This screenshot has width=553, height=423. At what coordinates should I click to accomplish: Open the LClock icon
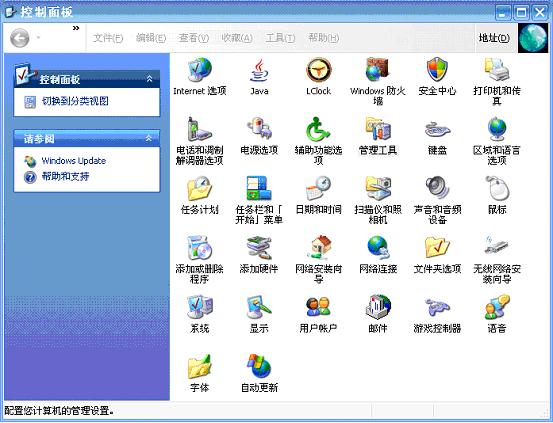click(x=318, y=70)
